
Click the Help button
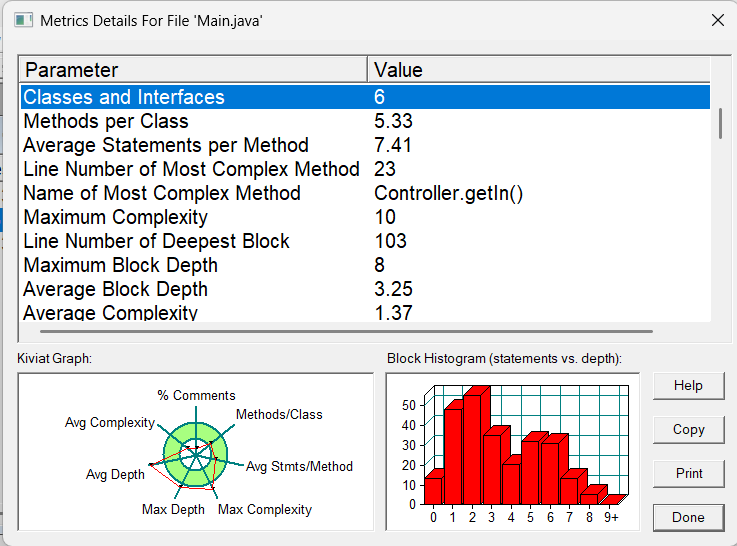(688, 385)
